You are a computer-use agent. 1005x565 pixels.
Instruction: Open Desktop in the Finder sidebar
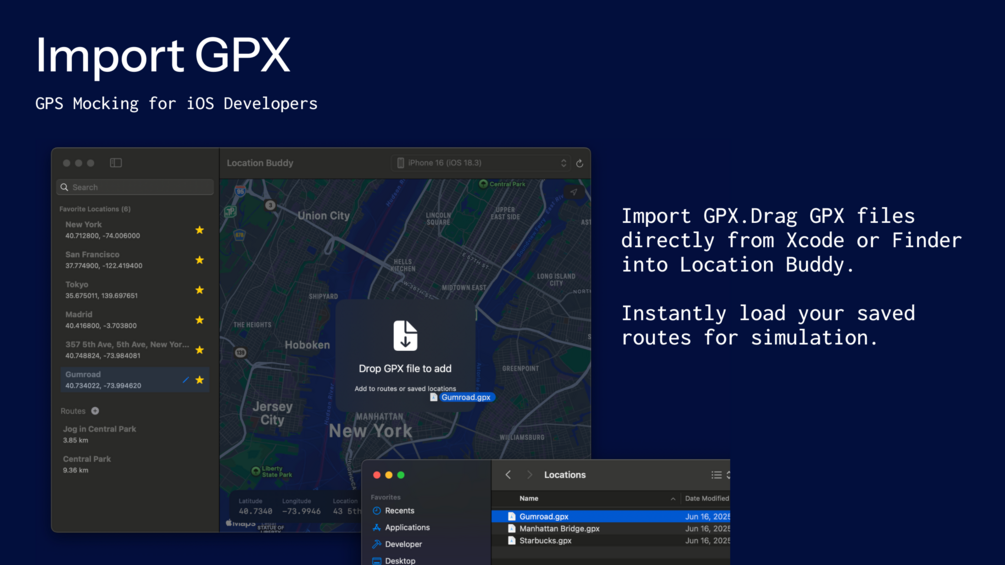pos(394,561)
